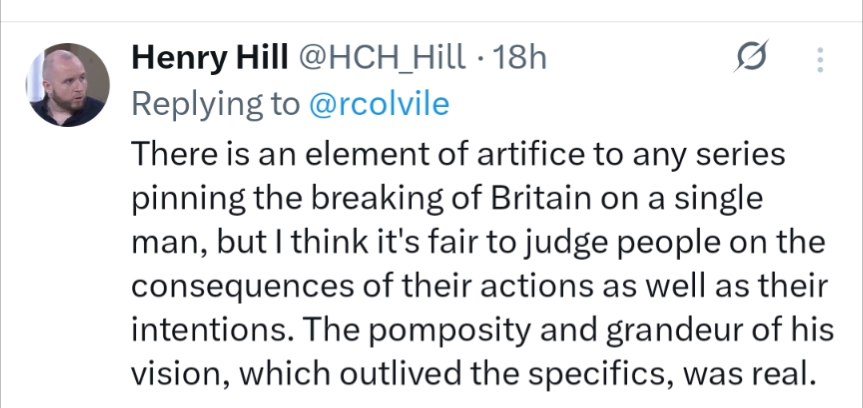Click the "Replying to" label

tap(214, 104)
